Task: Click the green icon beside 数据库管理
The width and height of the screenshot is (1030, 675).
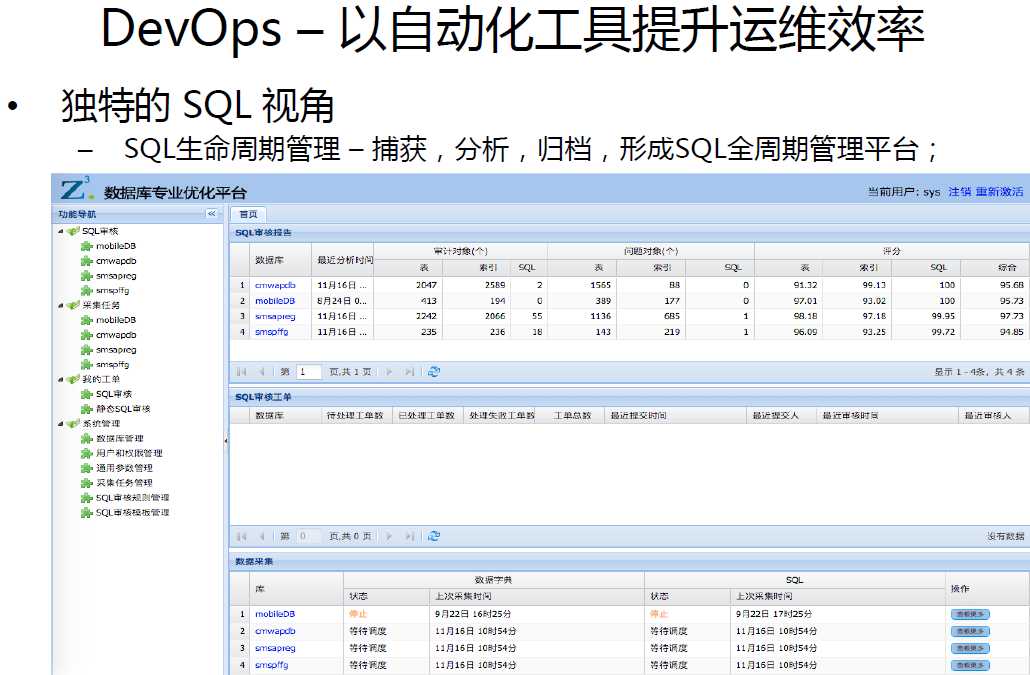Action: coord(87,439)
